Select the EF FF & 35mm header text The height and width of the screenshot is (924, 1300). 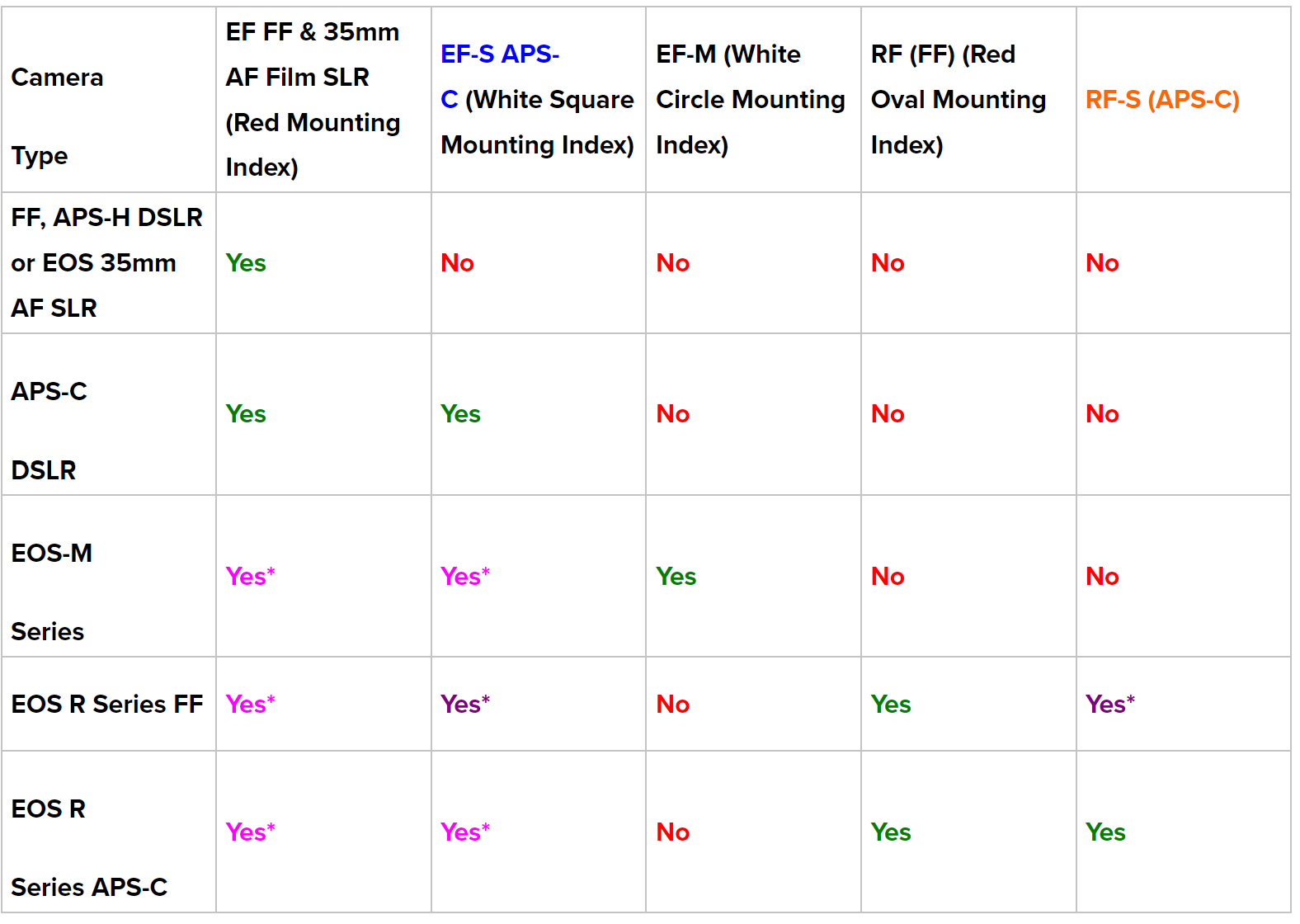click(312, 32)
